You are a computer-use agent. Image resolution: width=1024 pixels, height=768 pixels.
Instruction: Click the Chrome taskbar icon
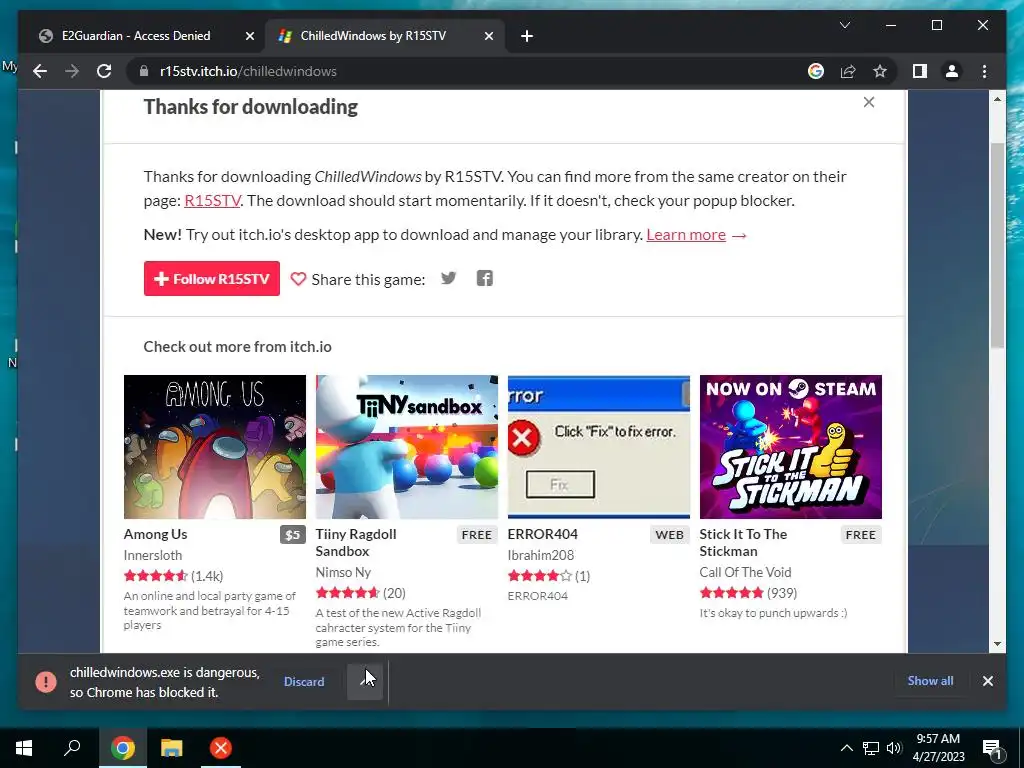[x=122, y=748]
